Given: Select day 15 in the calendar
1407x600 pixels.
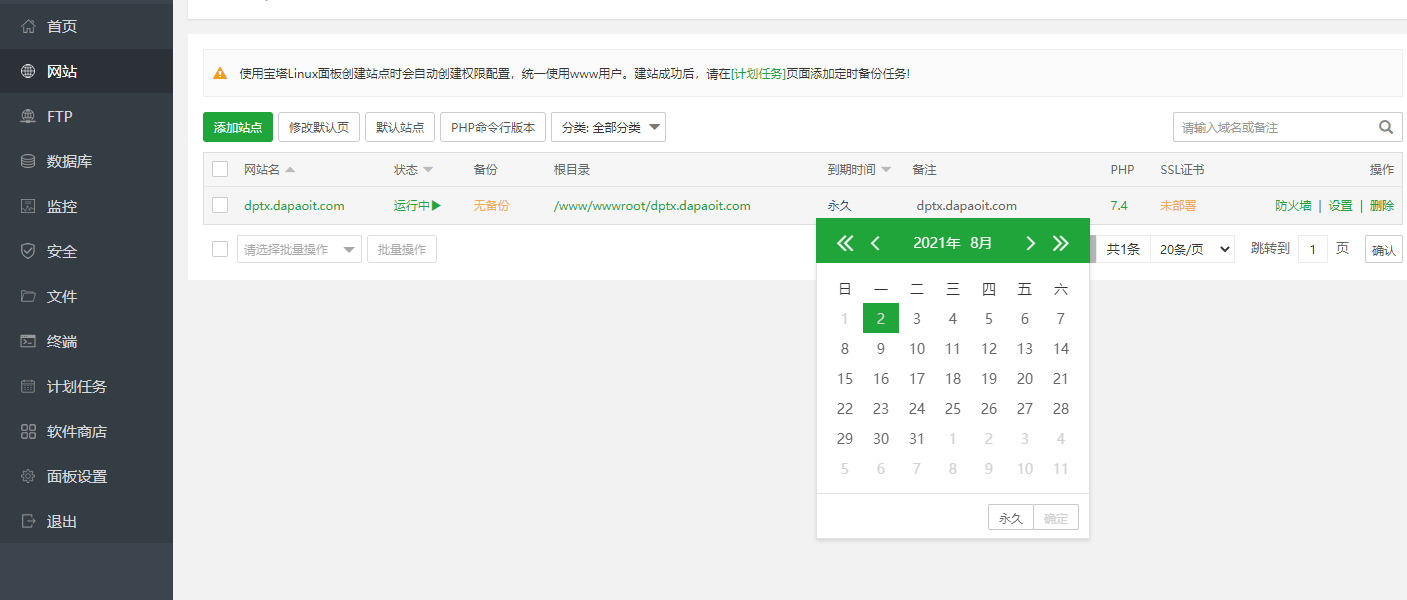Looking at the screenshot, I should (845, 378).
